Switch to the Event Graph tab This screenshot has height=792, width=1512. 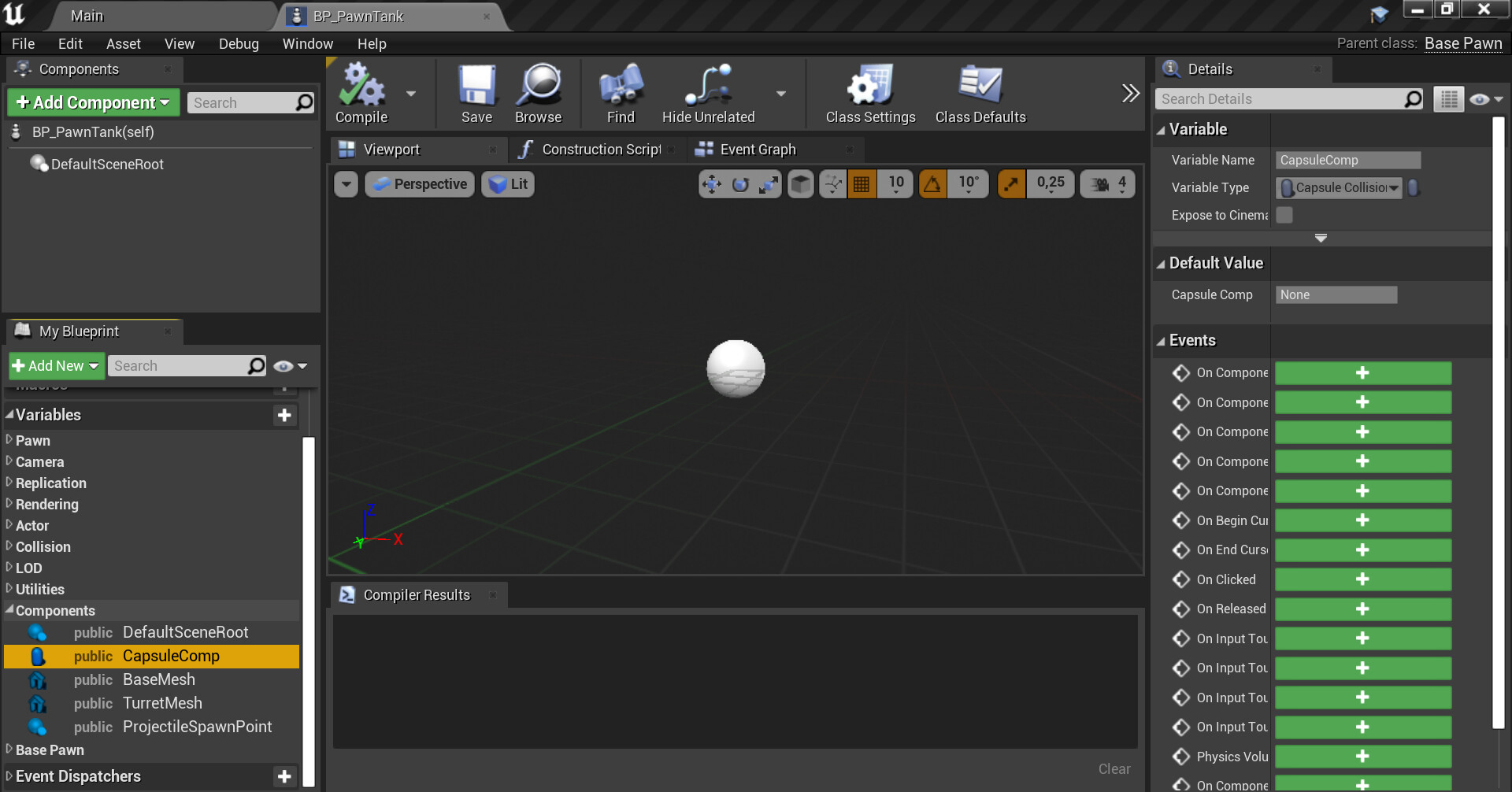757,150
